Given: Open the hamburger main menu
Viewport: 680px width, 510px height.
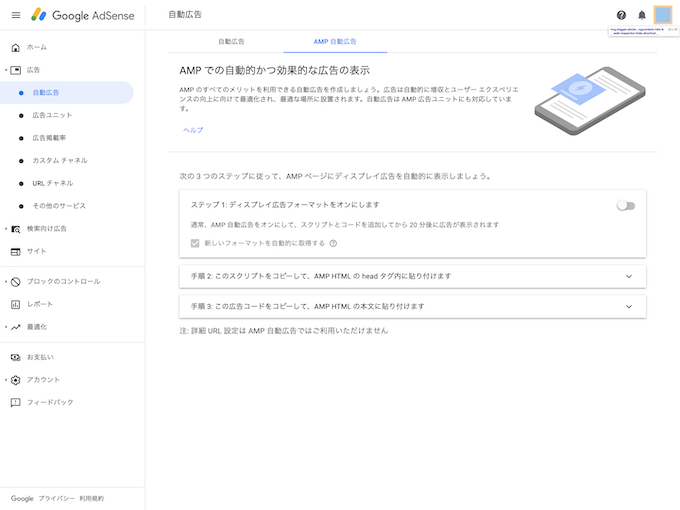Looking at the screenshot, I should pyautogui.click(x=15, y=15).
